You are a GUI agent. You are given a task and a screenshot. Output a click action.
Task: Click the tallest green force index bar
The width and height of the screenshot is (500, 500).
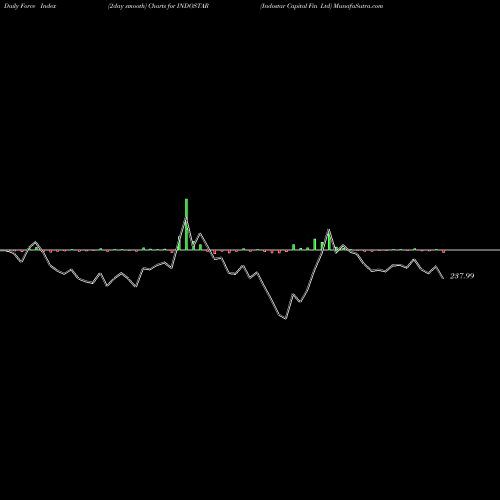pyautogui.click(x=186, y=224)
